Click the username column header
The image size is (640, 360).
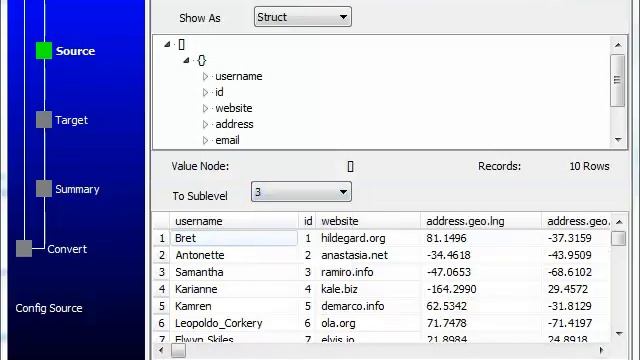click(234, 221)
